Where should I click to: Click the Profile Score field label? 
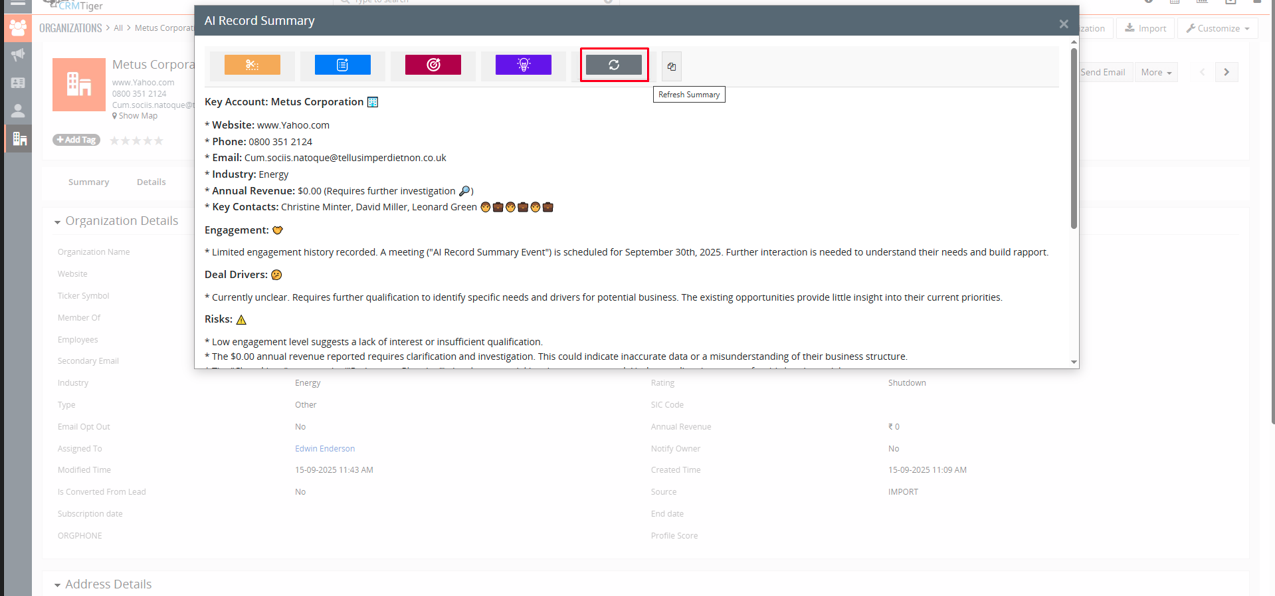[x=675, y=536]
